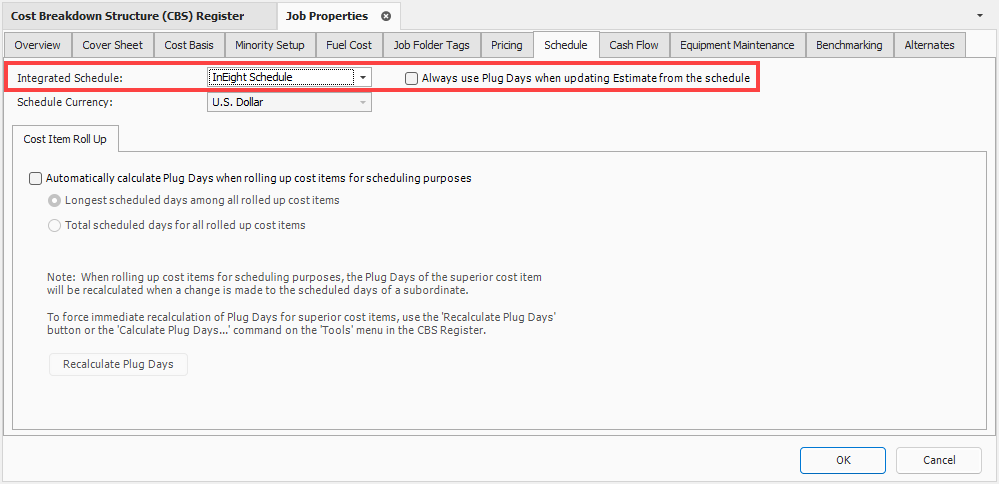
Task: Open the tab list dropdown arrow
Action: [978, 16]
